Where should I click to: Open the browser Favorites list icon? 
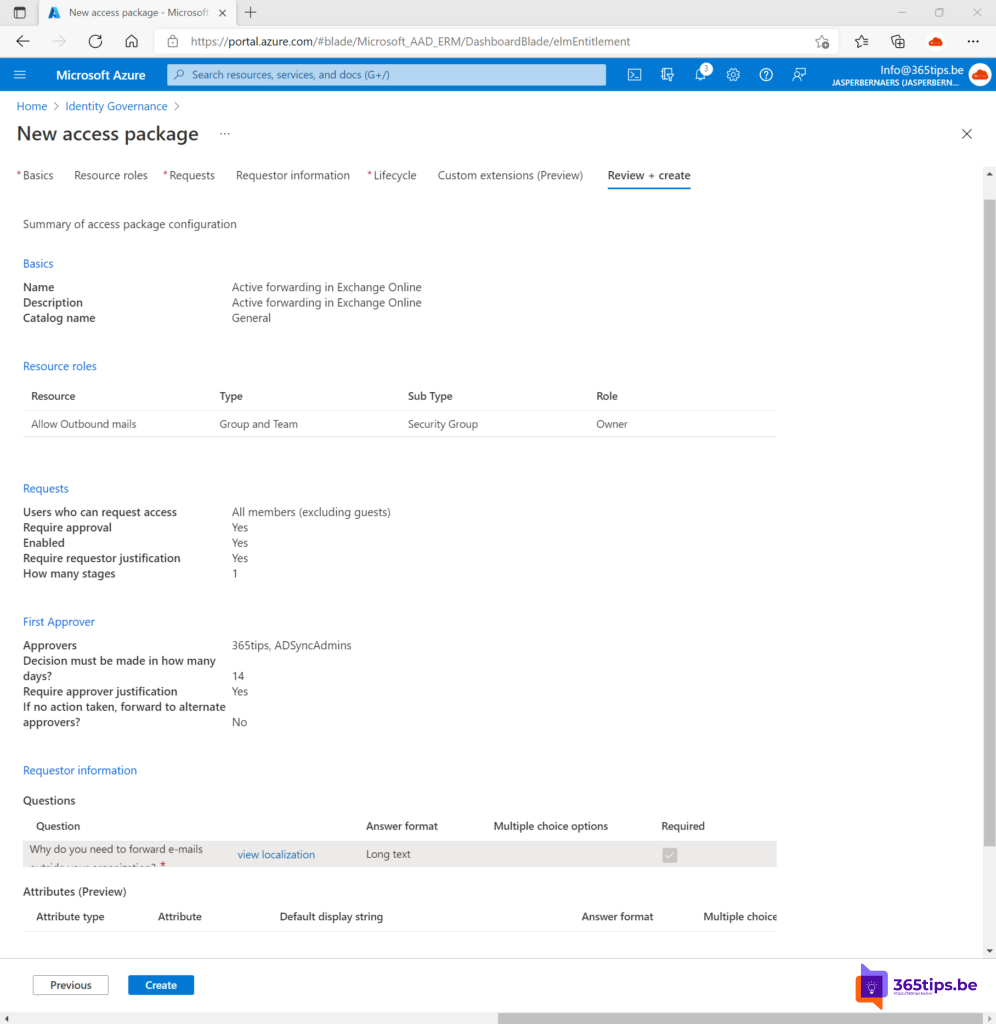(x=861, y=41)
